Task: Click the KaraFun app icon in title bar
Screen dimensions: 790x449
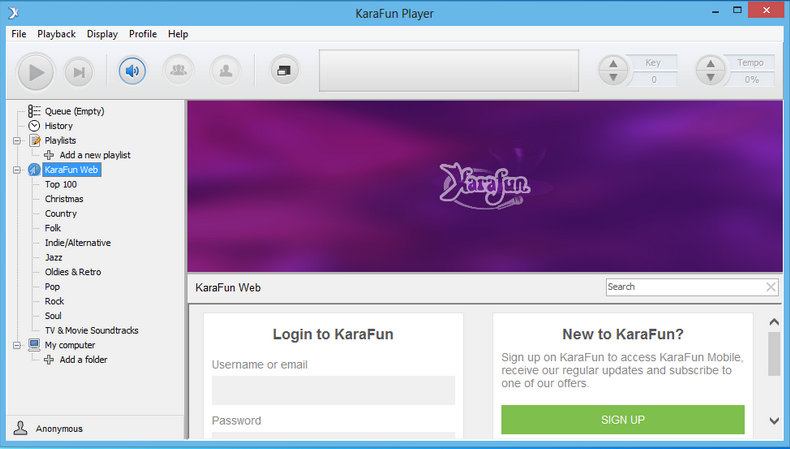Action: (x=14, y=13)
